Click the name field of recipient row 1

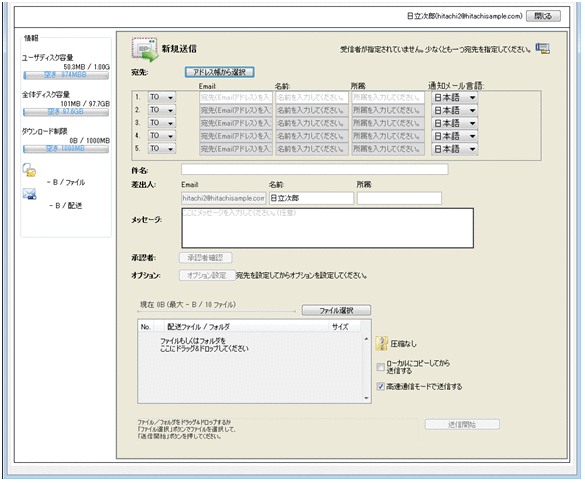312,98
